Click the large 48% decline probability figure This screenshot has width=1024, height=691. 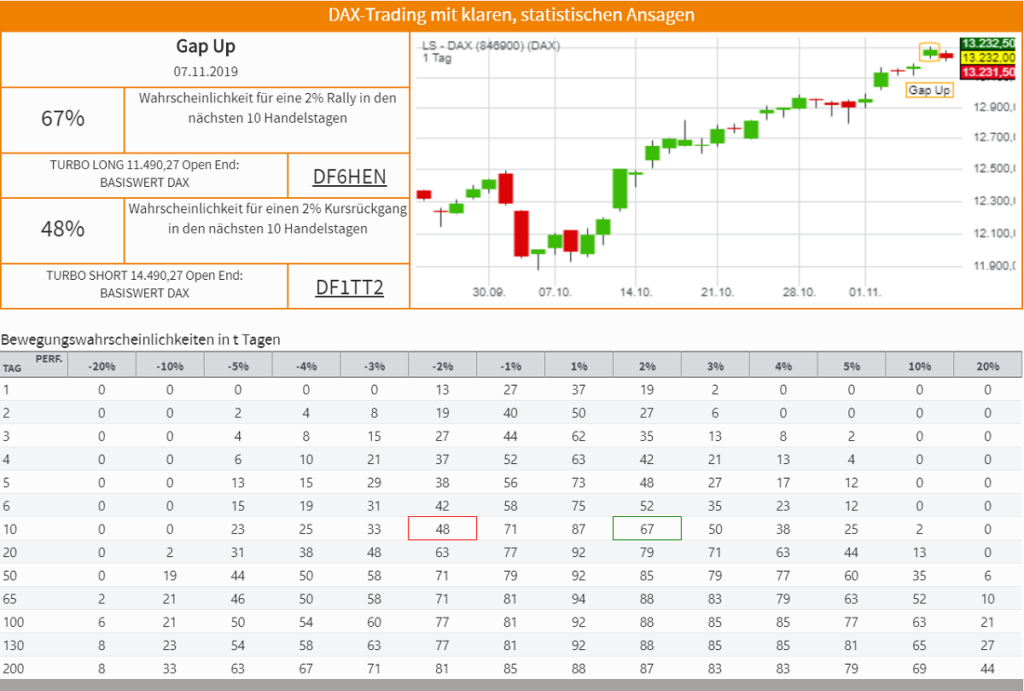63,229
